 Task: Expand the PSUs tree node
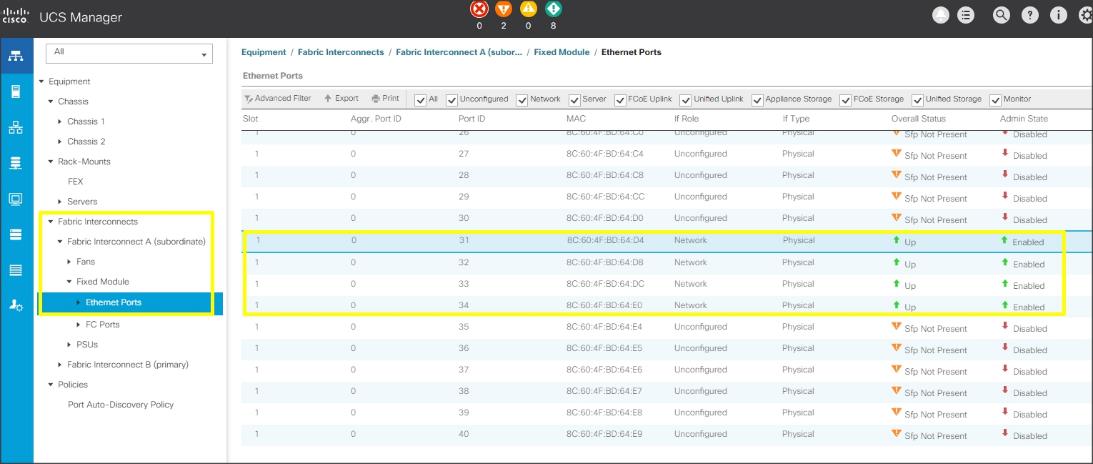click(x=70, y=344)
